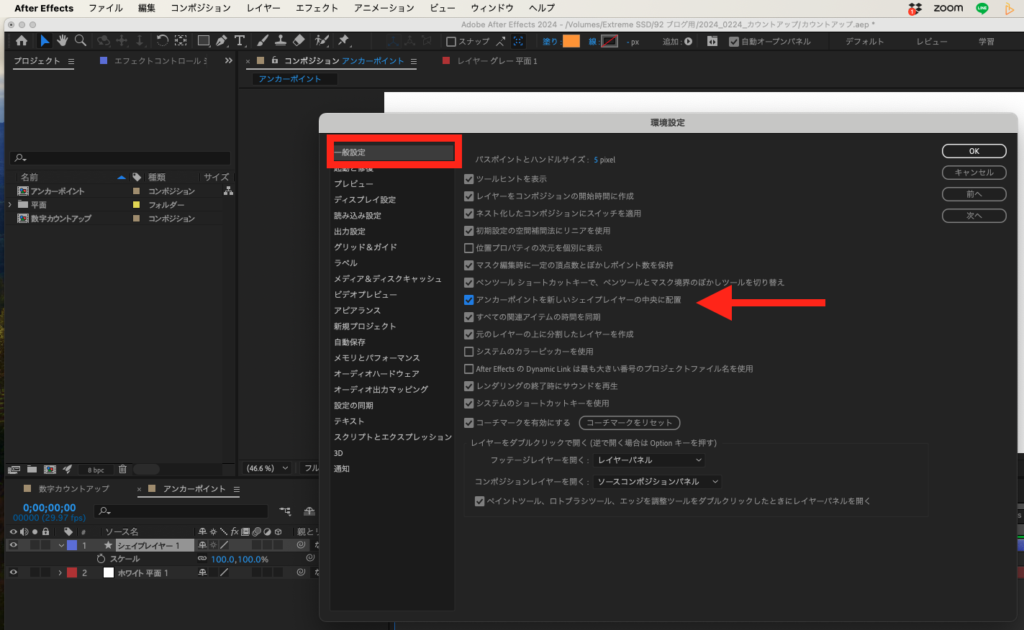Click the trash icon in Project panel

click(122, 468)
